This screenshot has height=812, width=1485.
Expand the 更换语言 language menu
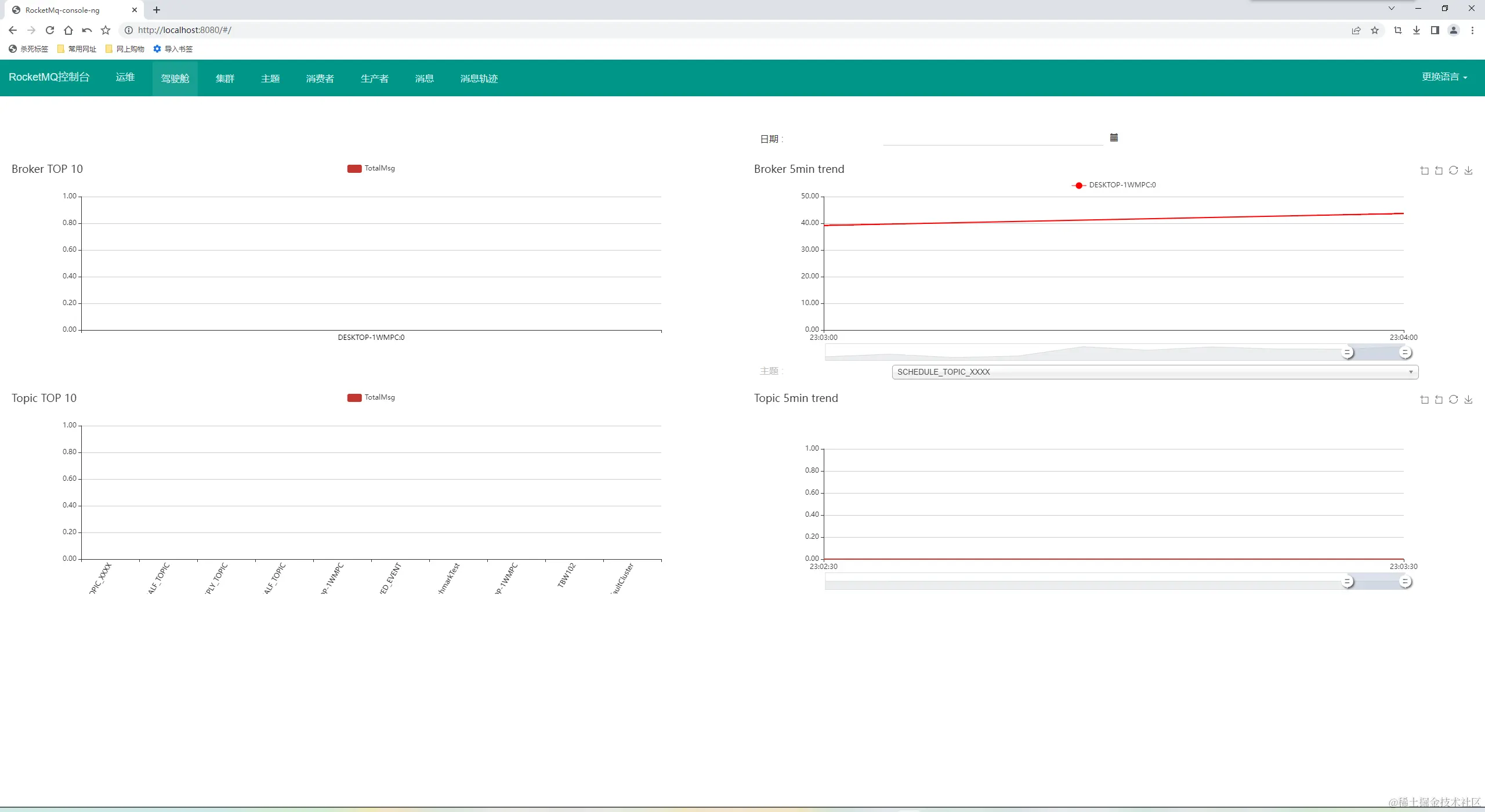point(1444,77)
